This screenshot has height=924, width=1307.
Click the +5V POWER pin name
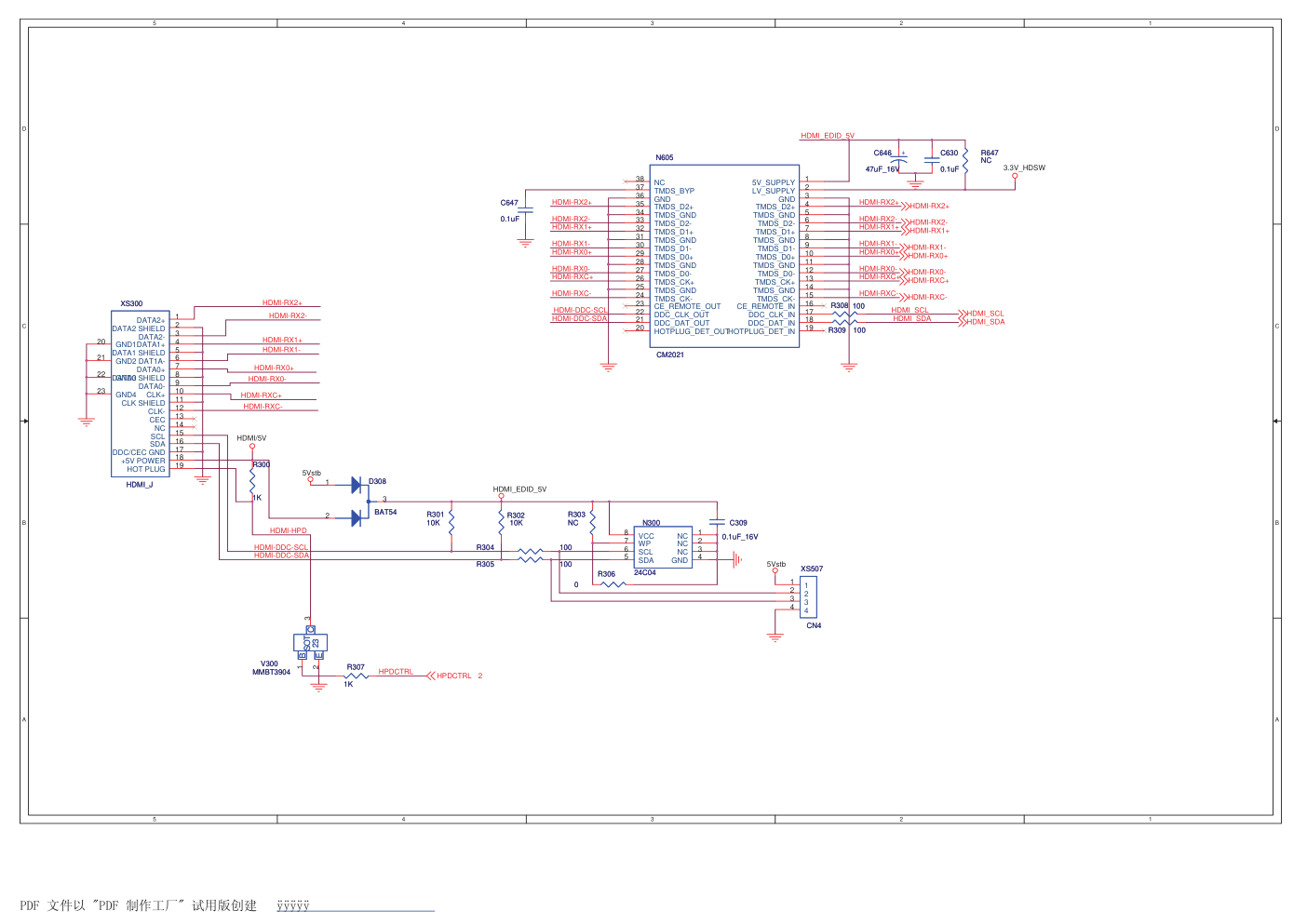pos(143,462)
